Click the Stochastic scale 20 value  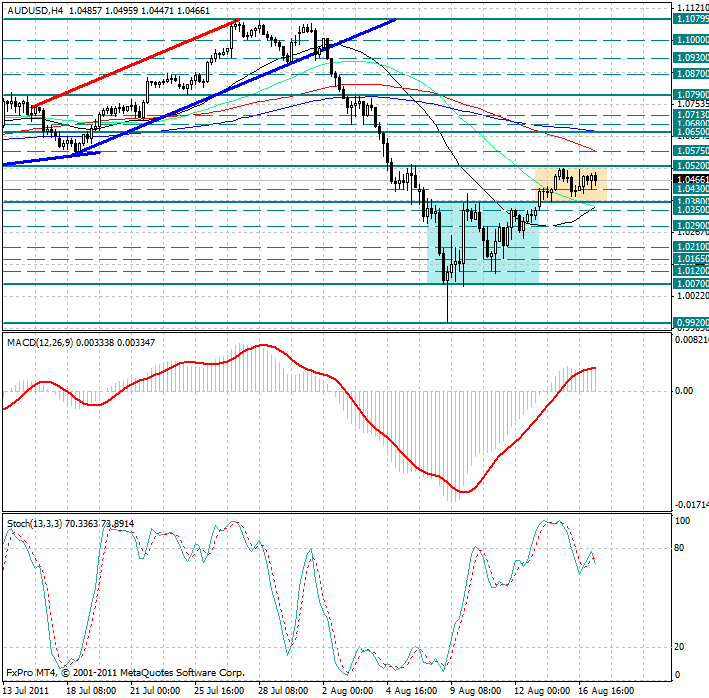click(679, 647)
